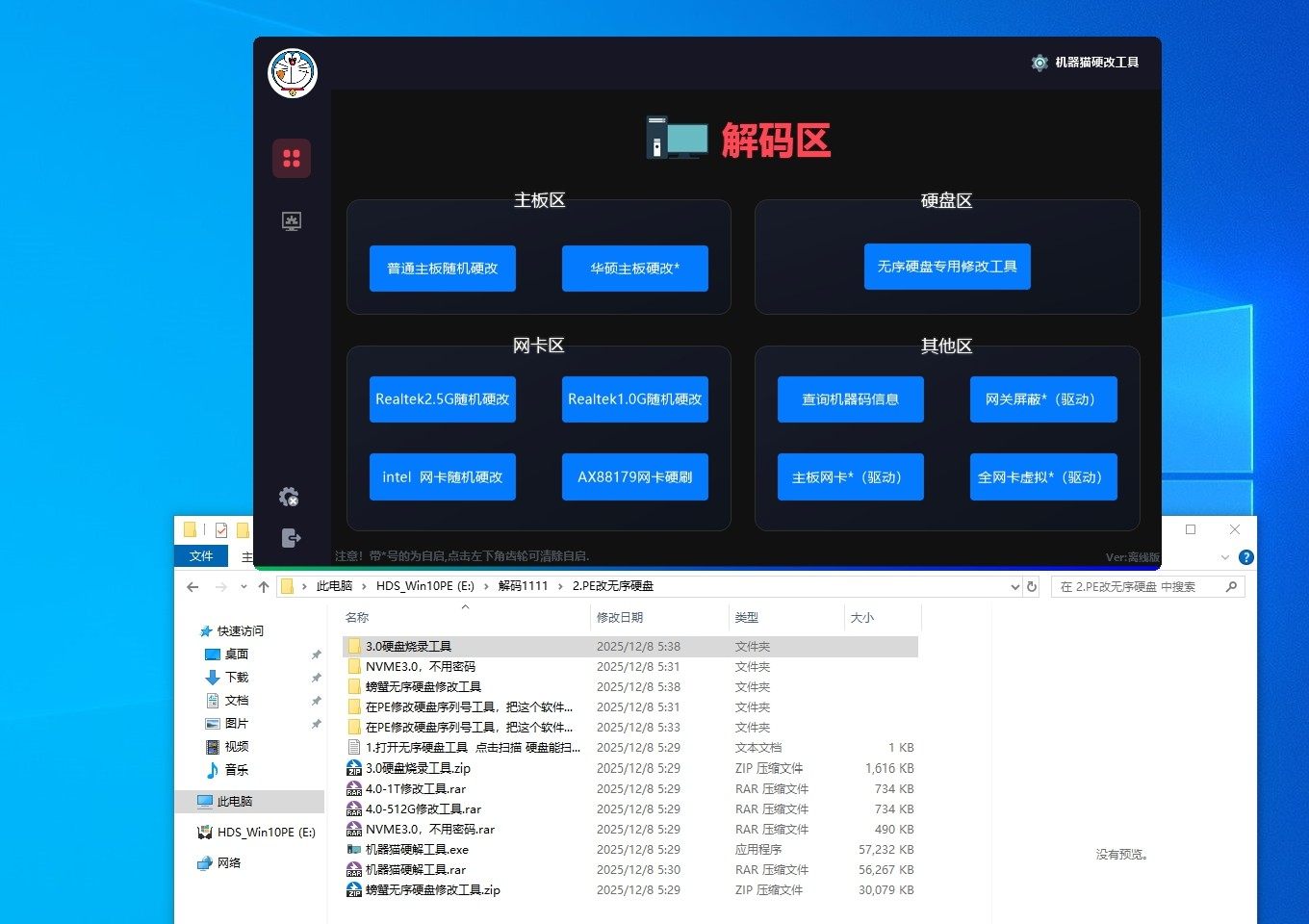Click 解码1111 in the address path

523,586
